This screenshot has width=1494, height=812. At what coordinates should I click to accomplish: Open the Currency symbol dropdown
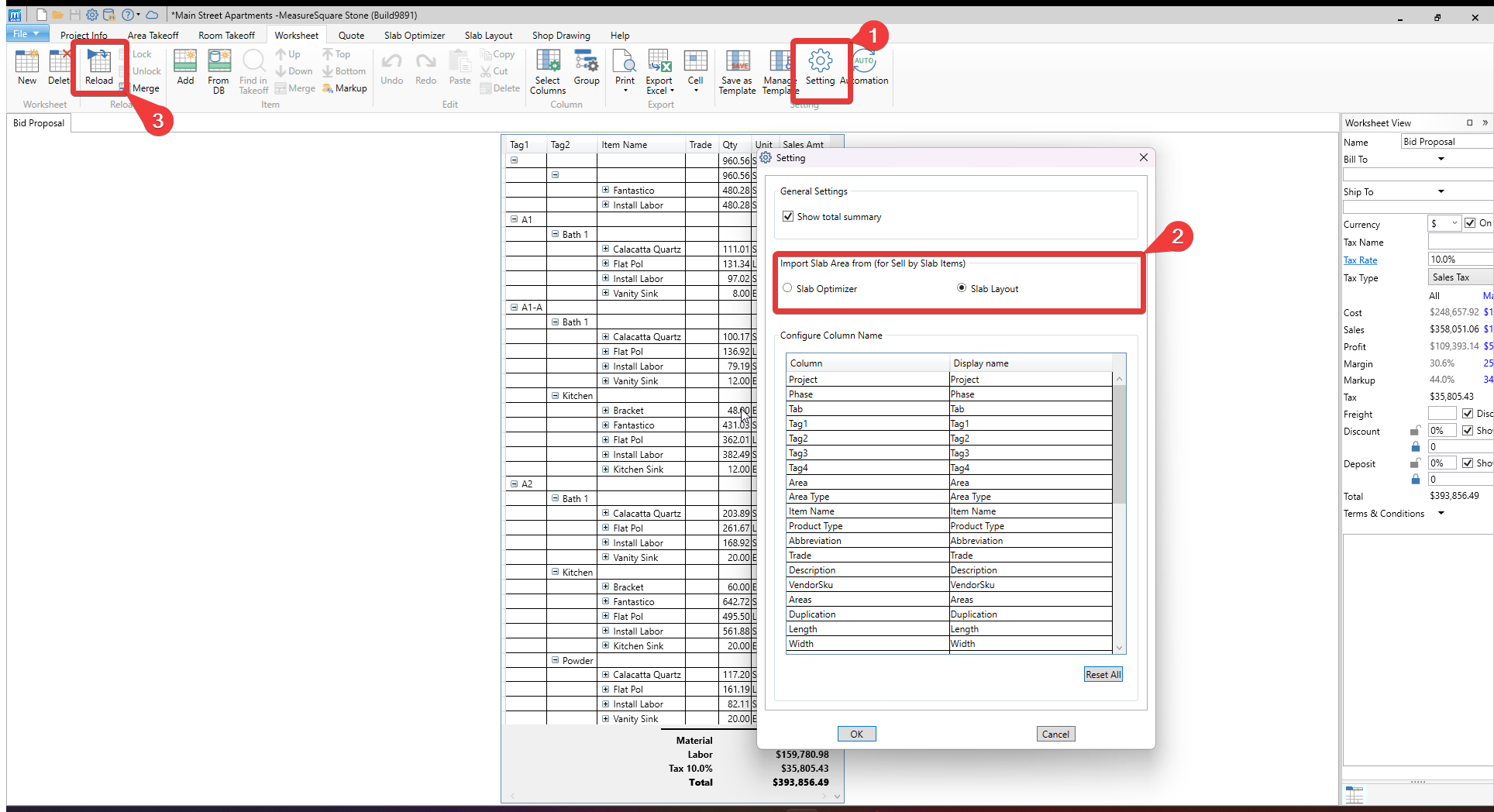(x=1454, y=223)
